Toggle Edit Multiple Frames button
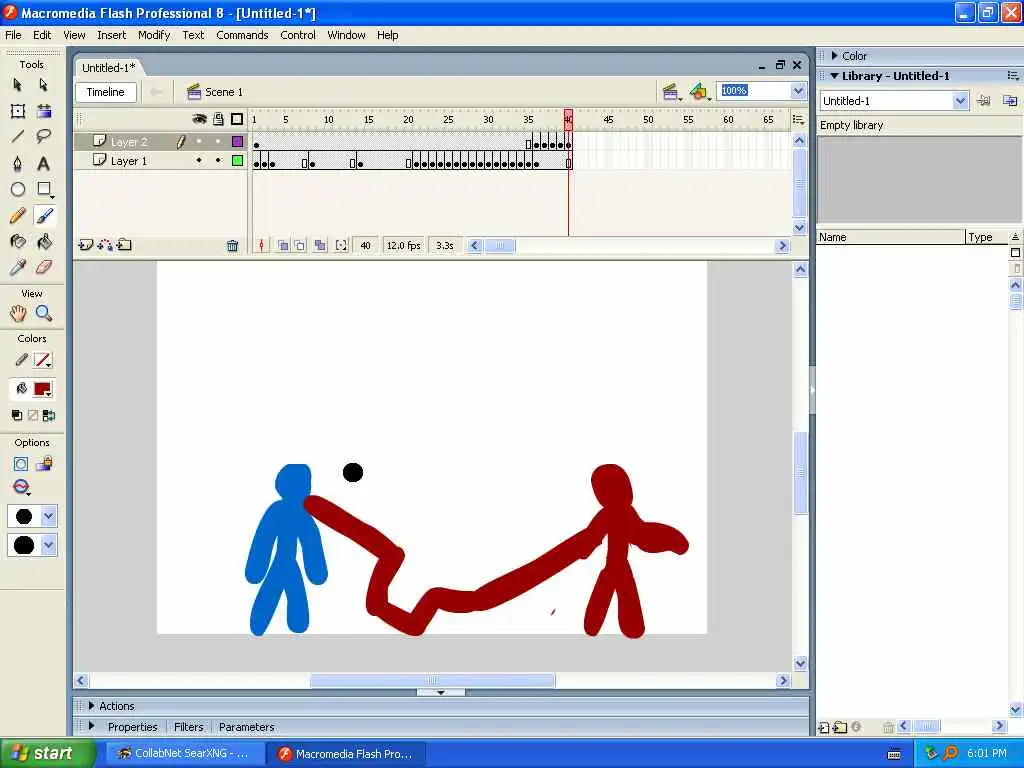 coord(320,246)
